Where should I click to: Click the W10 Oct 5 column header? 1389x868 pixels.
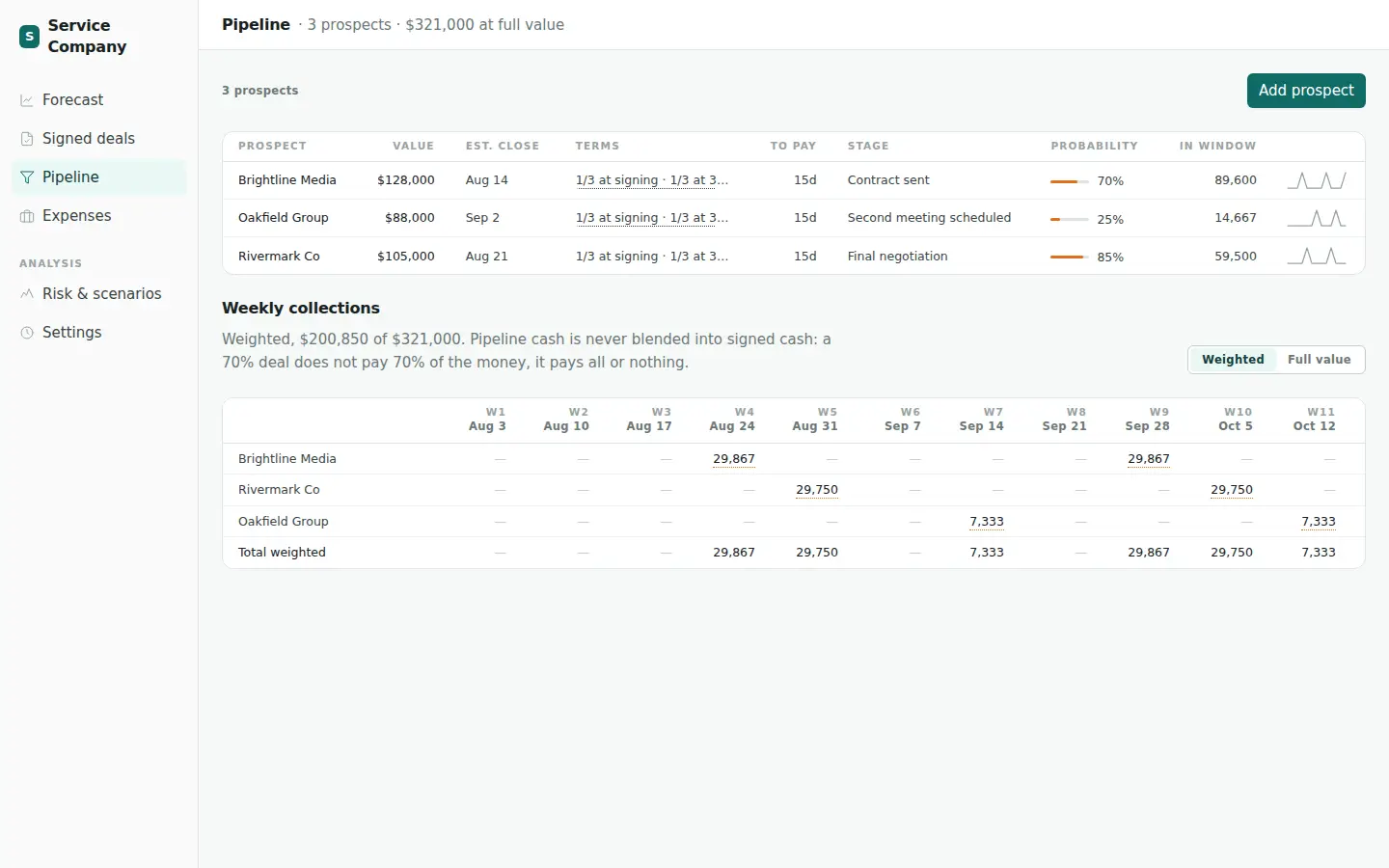(x=1236, y=420)
